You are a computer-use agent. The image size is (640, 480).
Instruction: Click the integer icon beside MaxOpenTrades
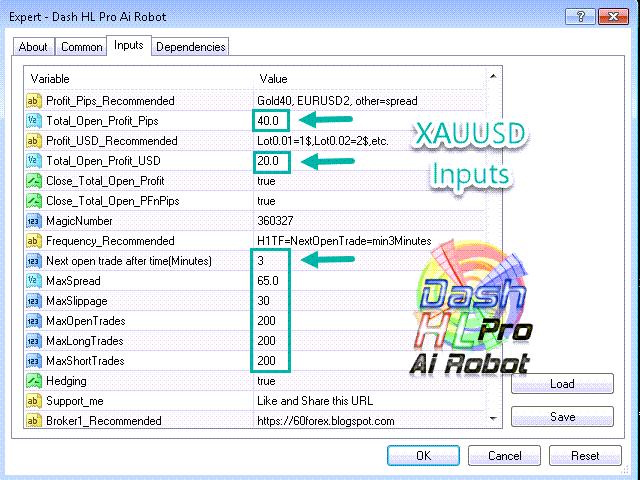(x=34, y=321)
